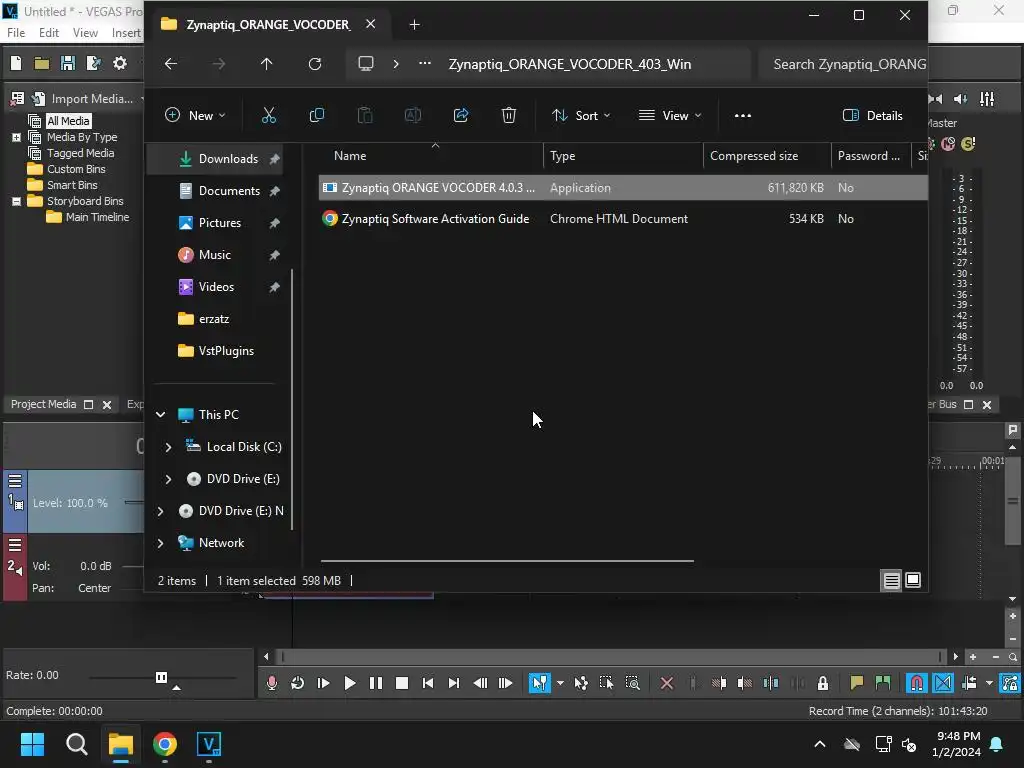Switch Explorer to details list view
1024x768 pixels.
(x=891, y=580)
